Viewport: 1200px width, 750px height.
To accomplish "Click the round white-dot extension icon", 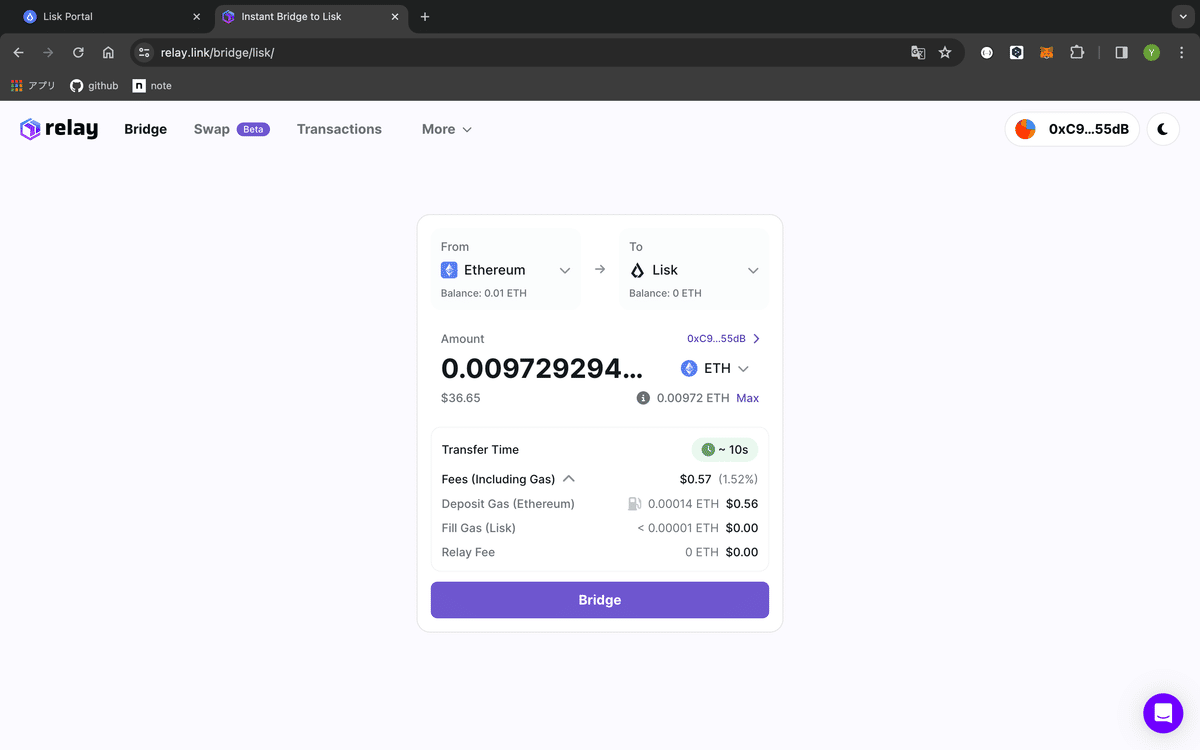I will pyautogui.click(x=987, y=52).
